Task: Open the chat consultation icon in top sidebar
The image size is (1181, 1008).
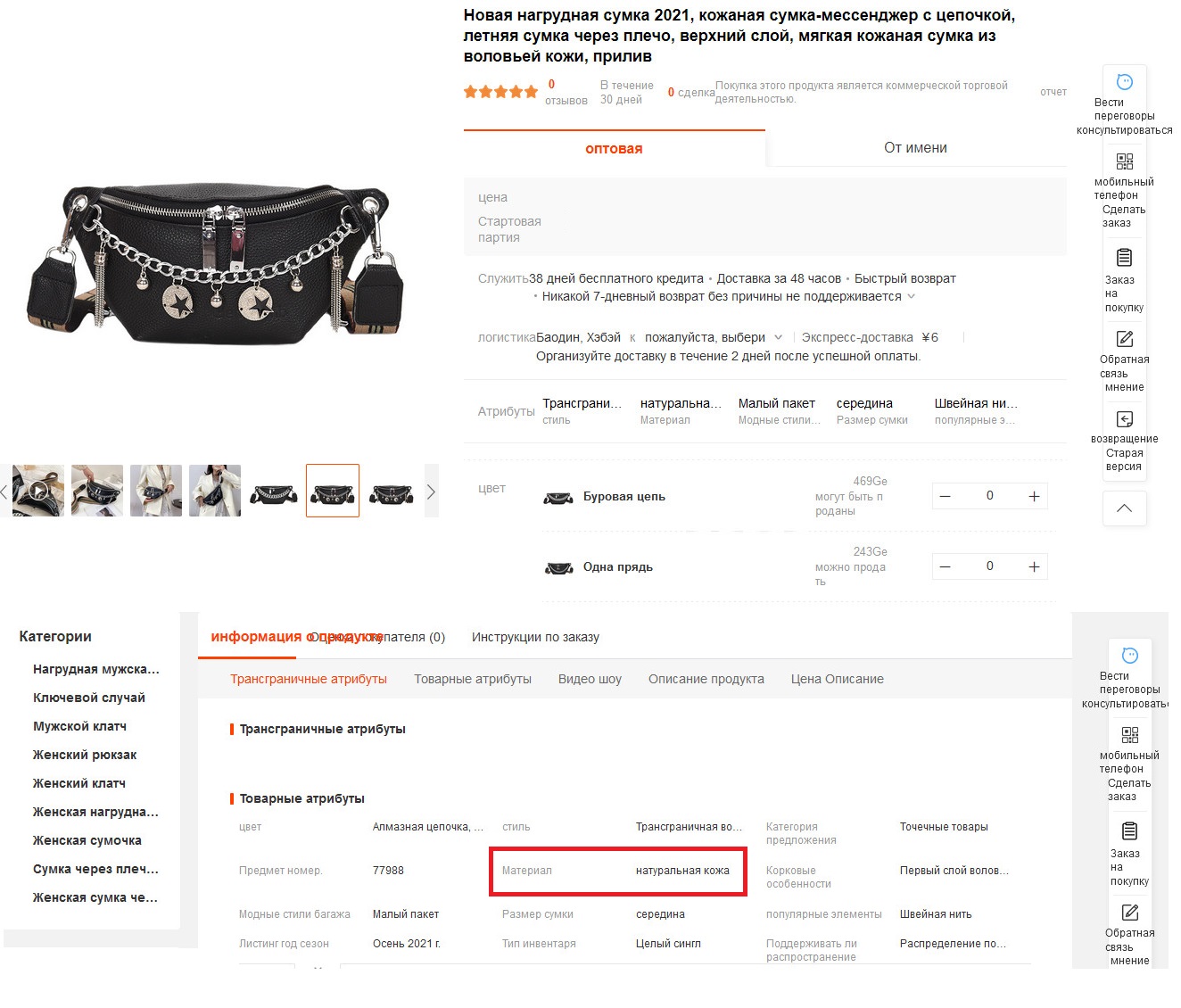Action: pos(1125,82)
